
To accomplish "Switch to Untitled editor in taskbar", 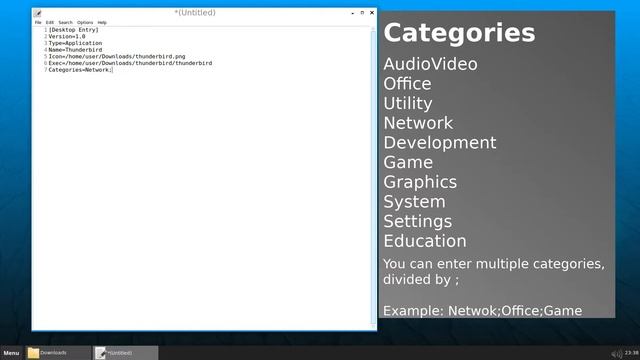I will [x=126, y=353].
